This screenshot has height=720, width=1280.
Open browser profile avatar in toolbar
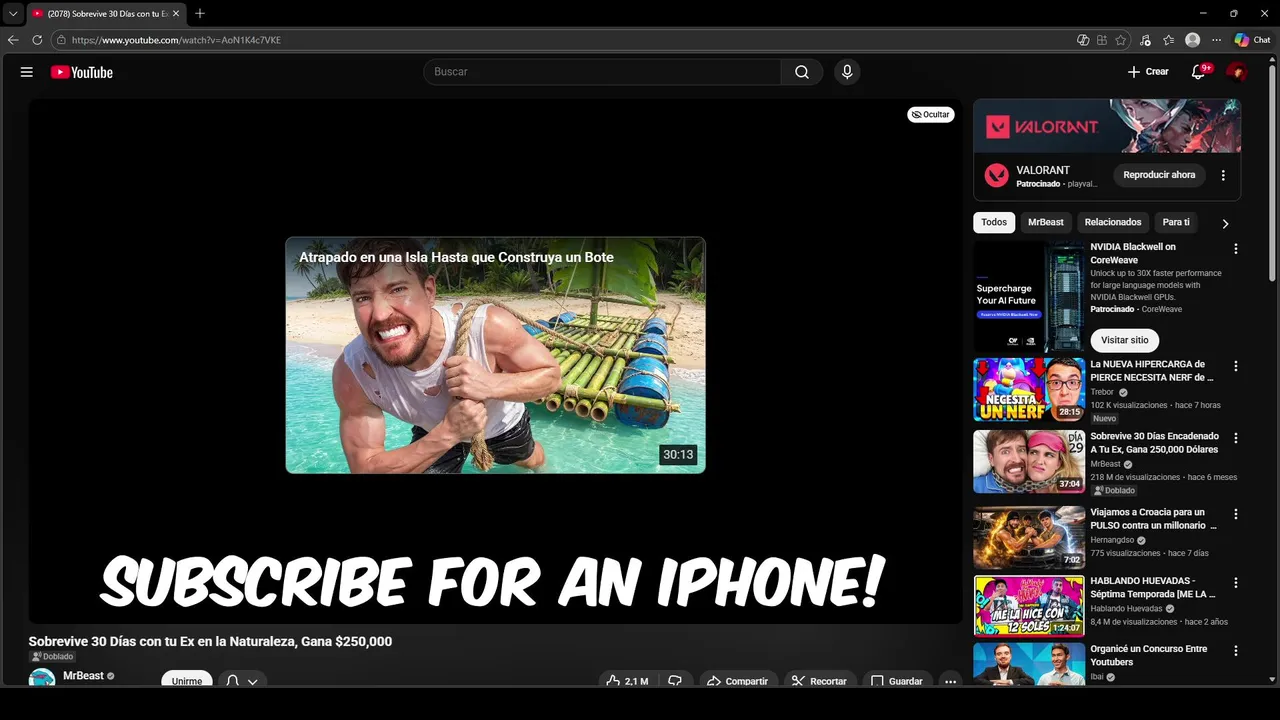click(1192, 40)
